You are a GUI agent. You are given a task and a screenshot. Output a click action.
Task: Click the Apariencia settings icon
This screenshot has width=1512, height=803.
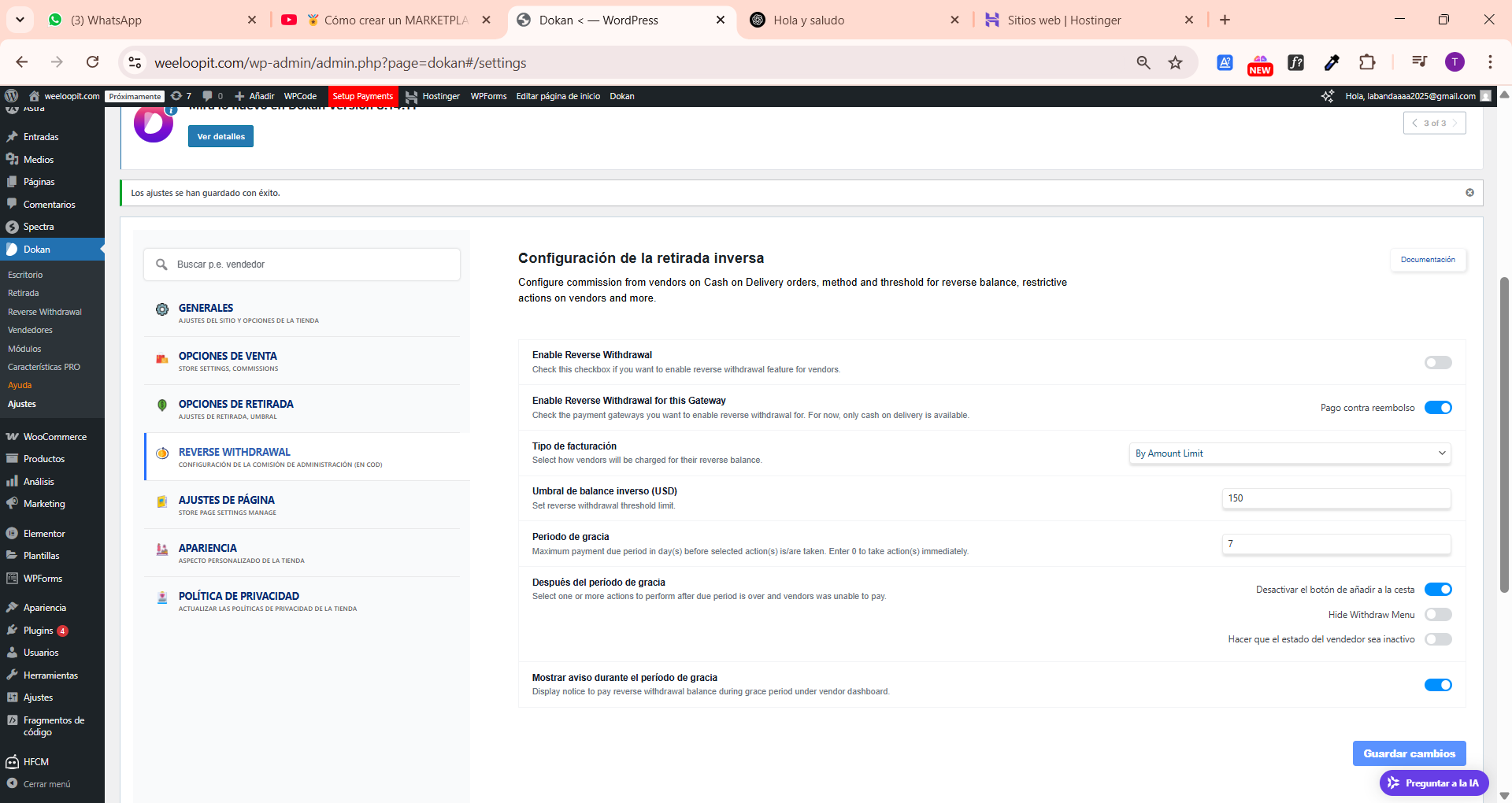[x=162, y=550]
